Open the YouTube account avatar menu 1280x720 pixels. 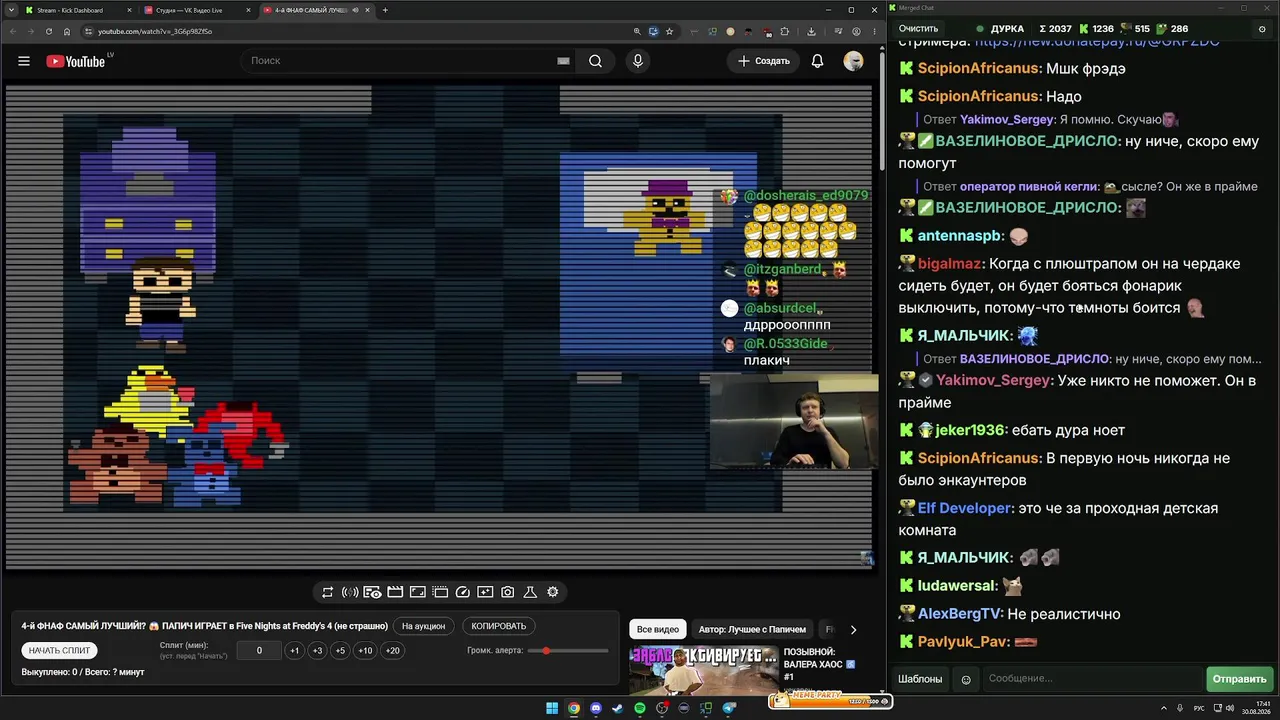pyautogui.click(x=853, y=61)
